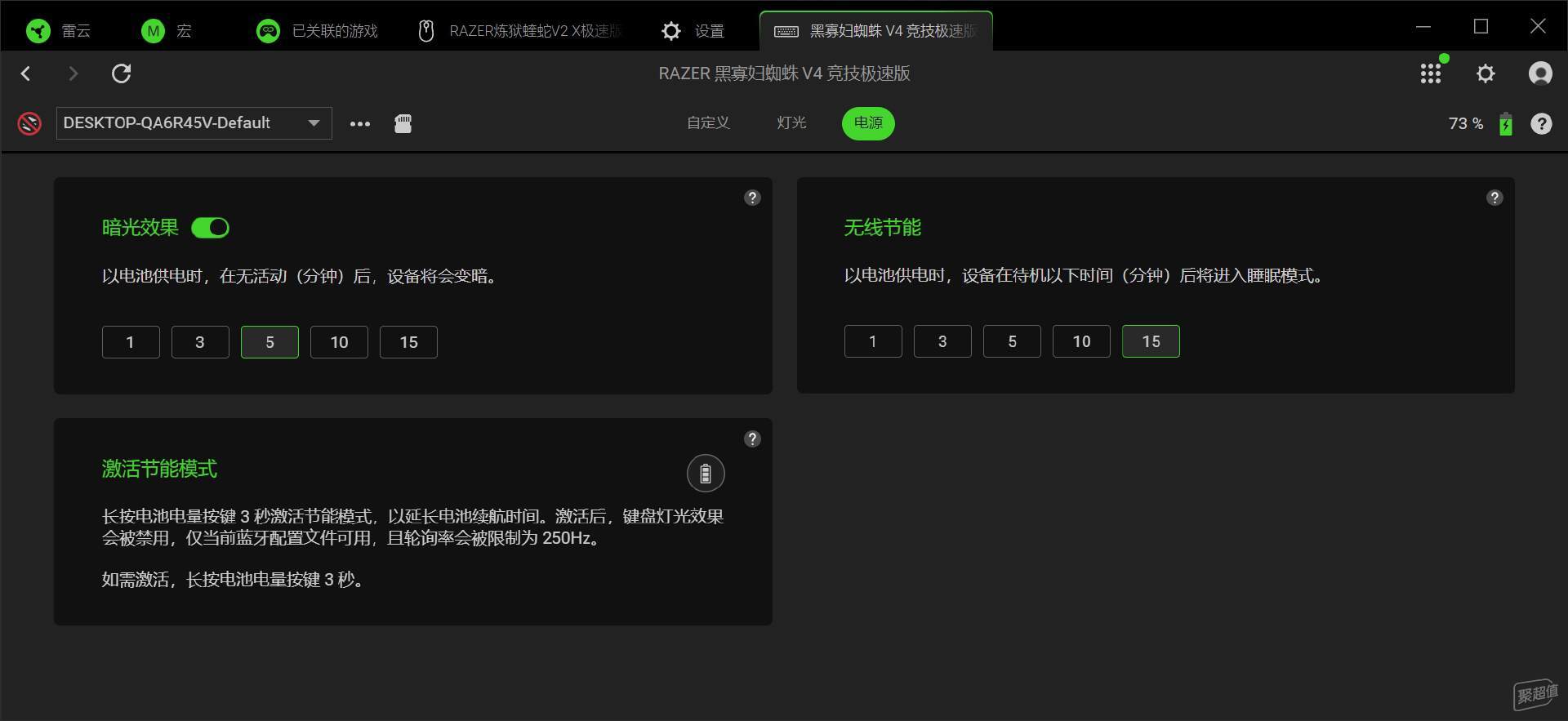Viewport: 1568px width, 721px height.
Task: Click the refresh icon
Action: click(x=122, y=73)
